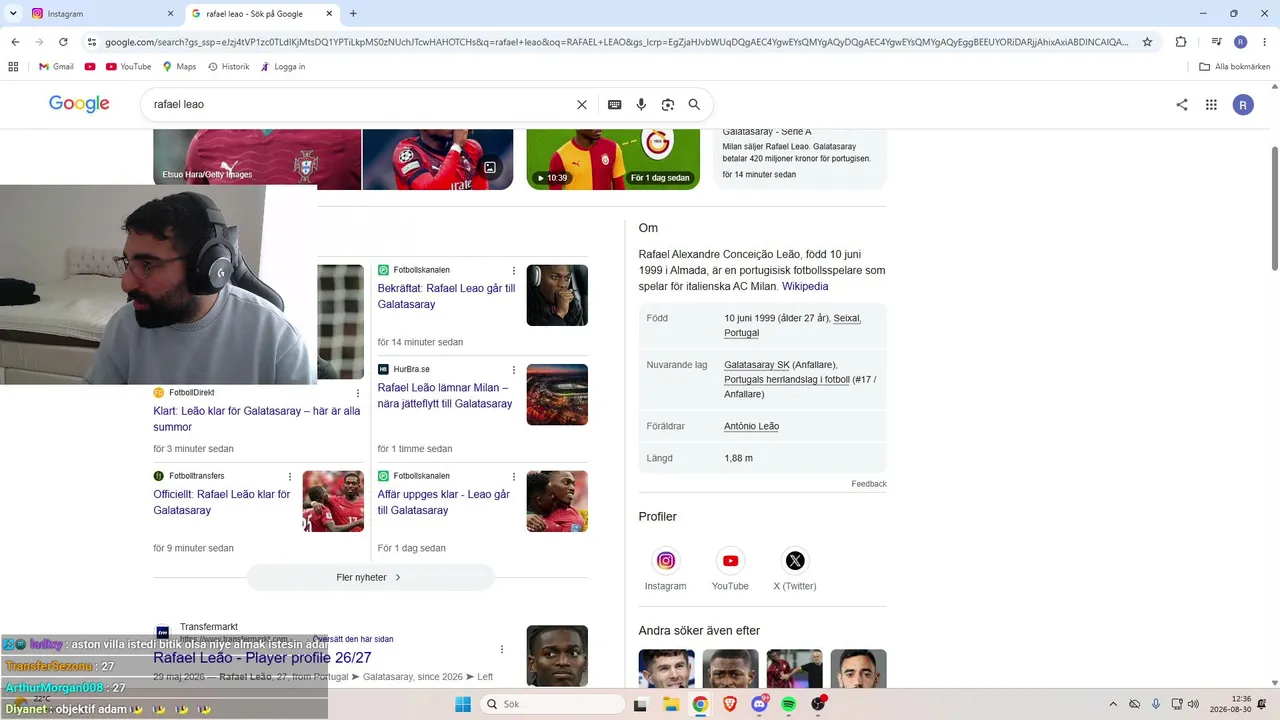The image size is (1280, 720).
Task: Open the Windows Start menu
Action: [463, 704]
